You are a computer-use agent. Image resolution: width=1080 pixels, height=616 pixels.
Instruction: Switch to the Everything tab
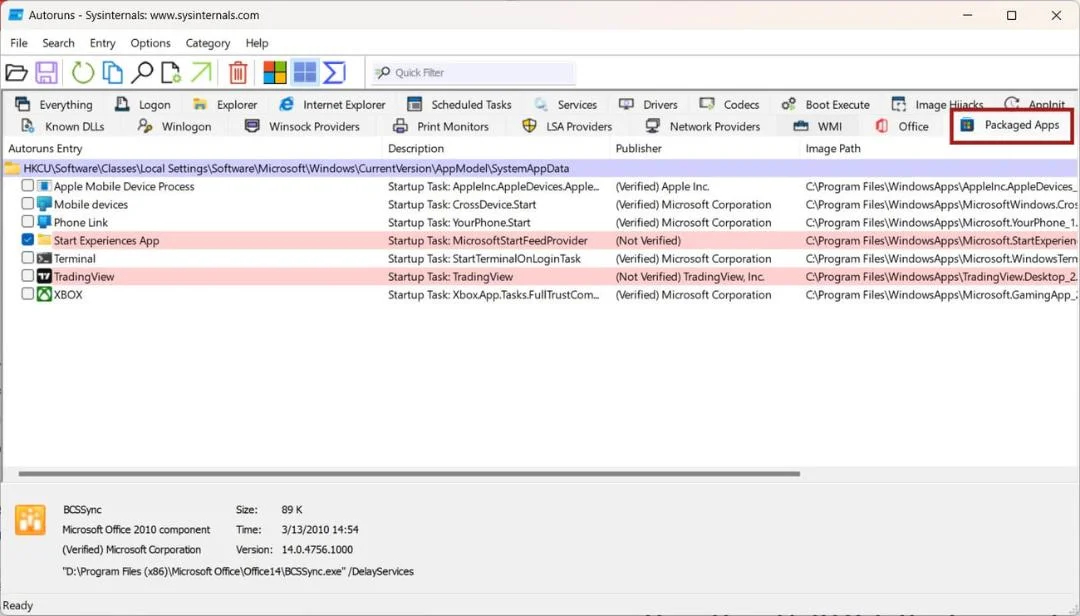pos(54,104)
